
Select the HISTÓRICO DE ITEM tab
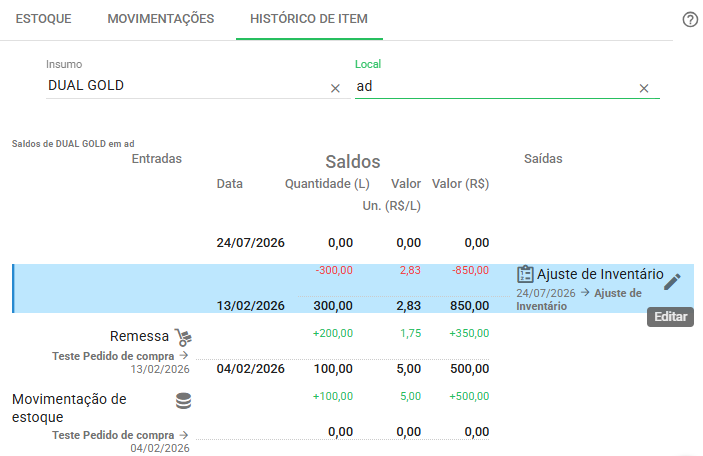click(x=309, y=19)
